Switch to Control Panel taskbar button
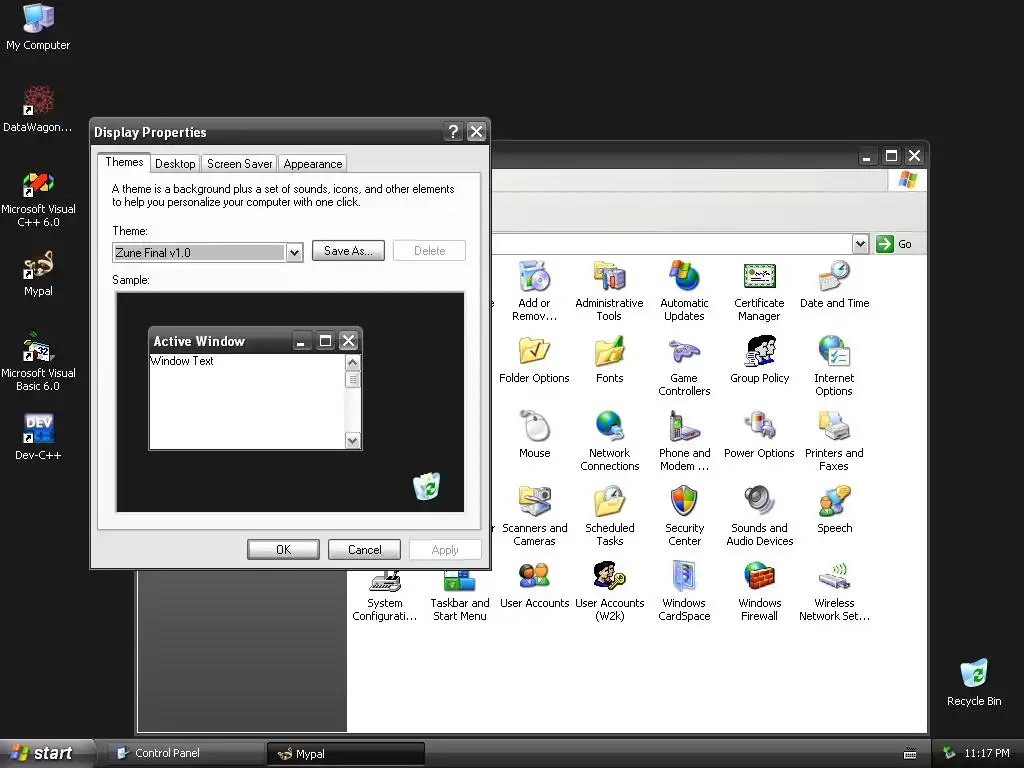This screenshot has height=768, width=1024. tap(185, 753)
